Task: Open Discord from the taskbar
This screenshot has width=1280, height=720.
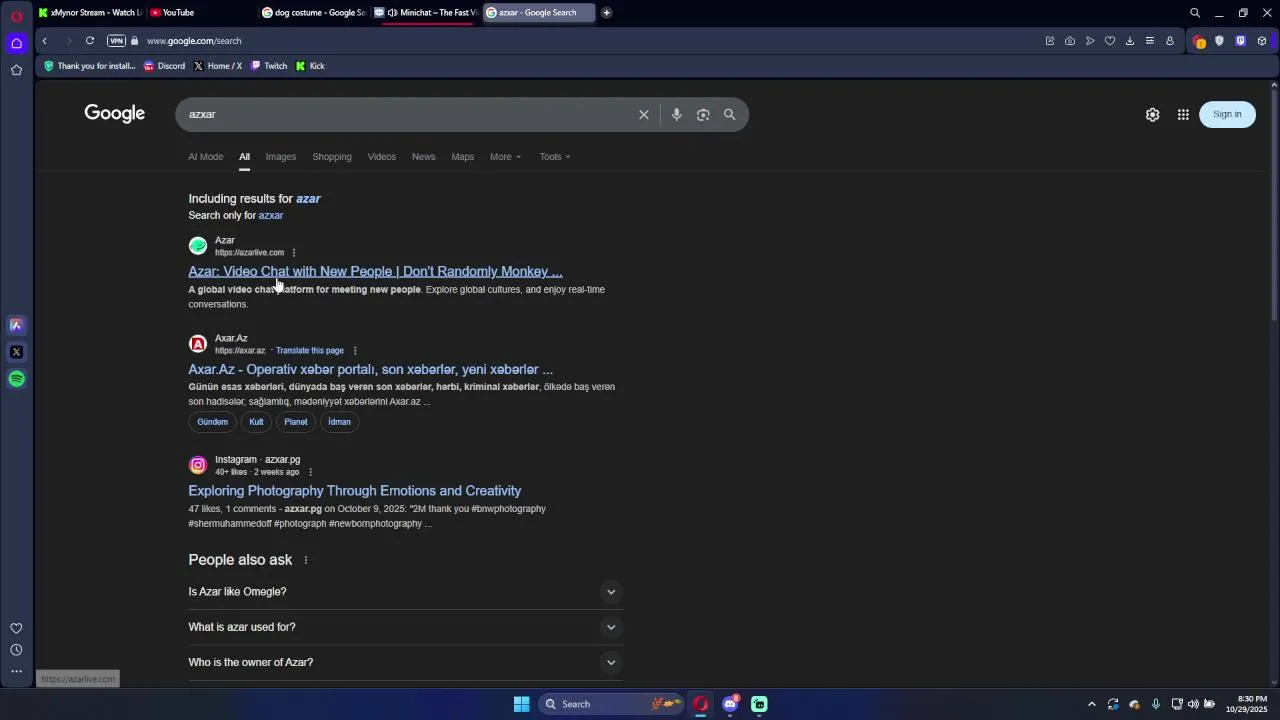Action: pyautogui.click(x=730, y=704)
